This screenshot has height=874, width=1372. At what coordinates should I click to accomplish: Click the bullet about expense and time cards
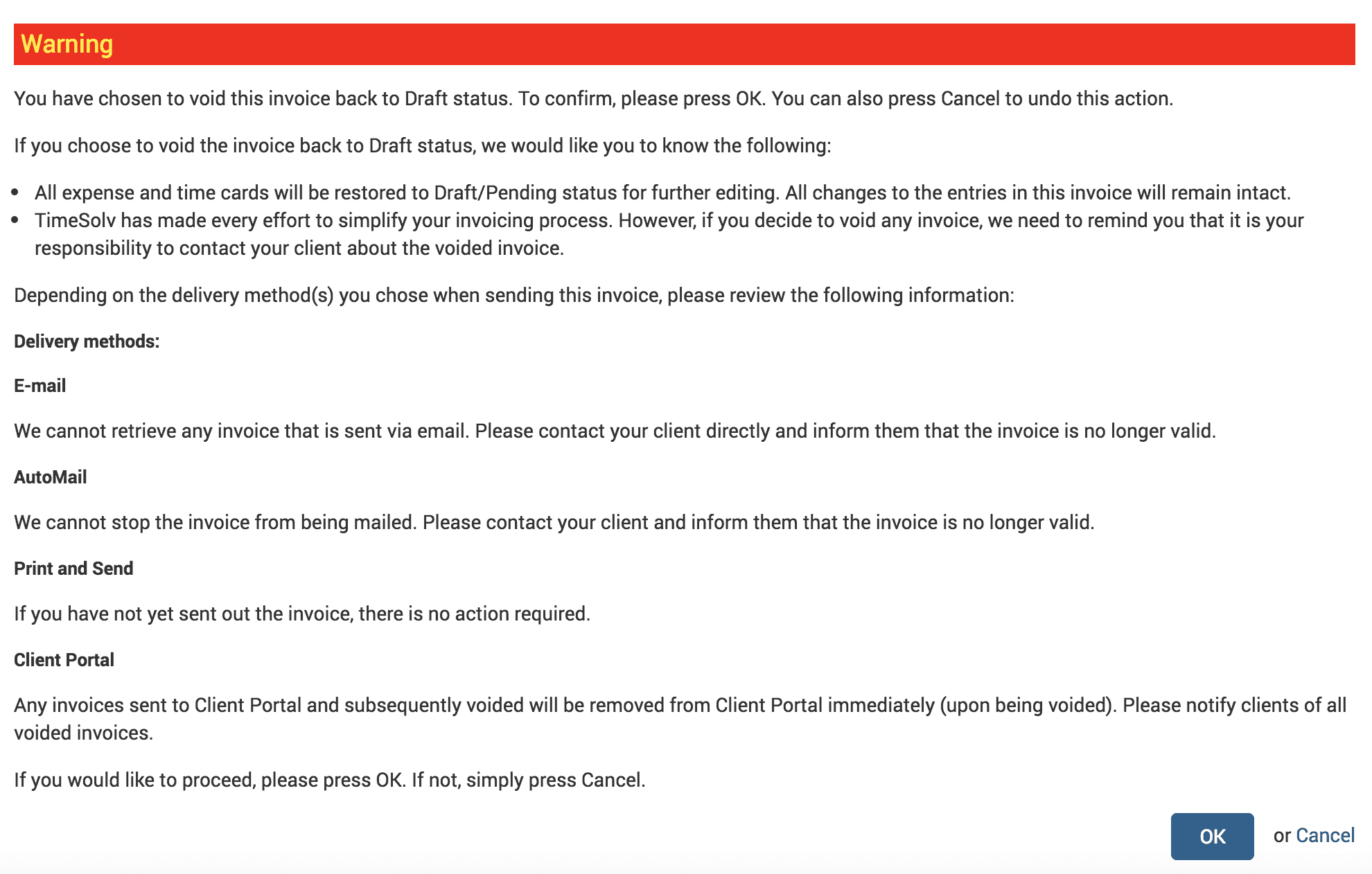pyautogui.click(x=662, y=193)
